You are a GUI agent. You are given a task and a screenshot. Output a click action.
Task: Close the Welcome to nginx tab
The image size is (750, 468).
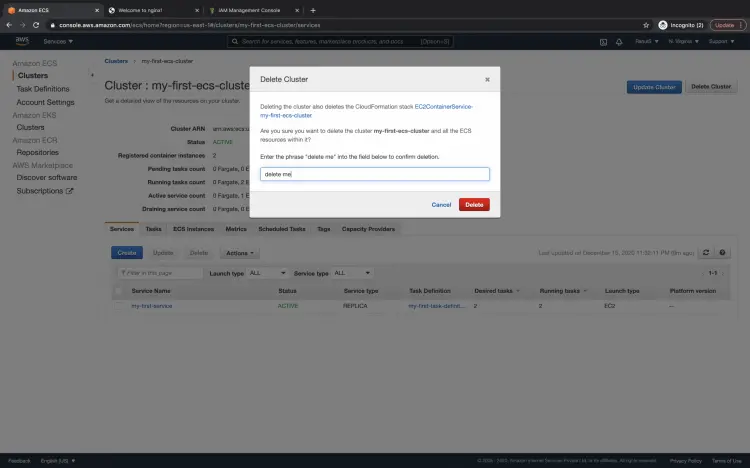[x=197, y=10]
